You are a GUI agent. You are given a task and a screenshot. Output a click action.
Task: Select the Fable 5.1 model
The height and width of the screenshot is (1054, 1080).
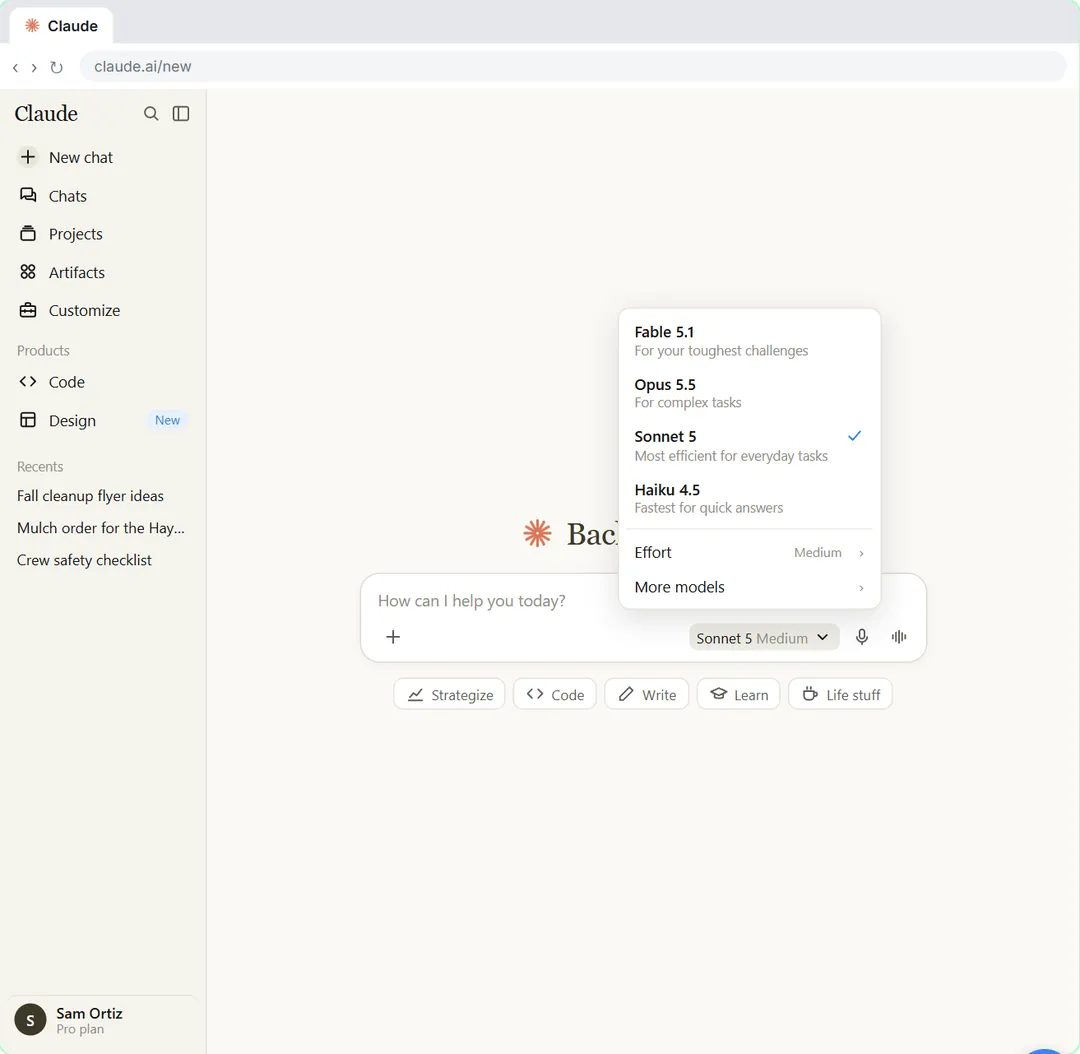pyautogui.click(x=749, y=341)
